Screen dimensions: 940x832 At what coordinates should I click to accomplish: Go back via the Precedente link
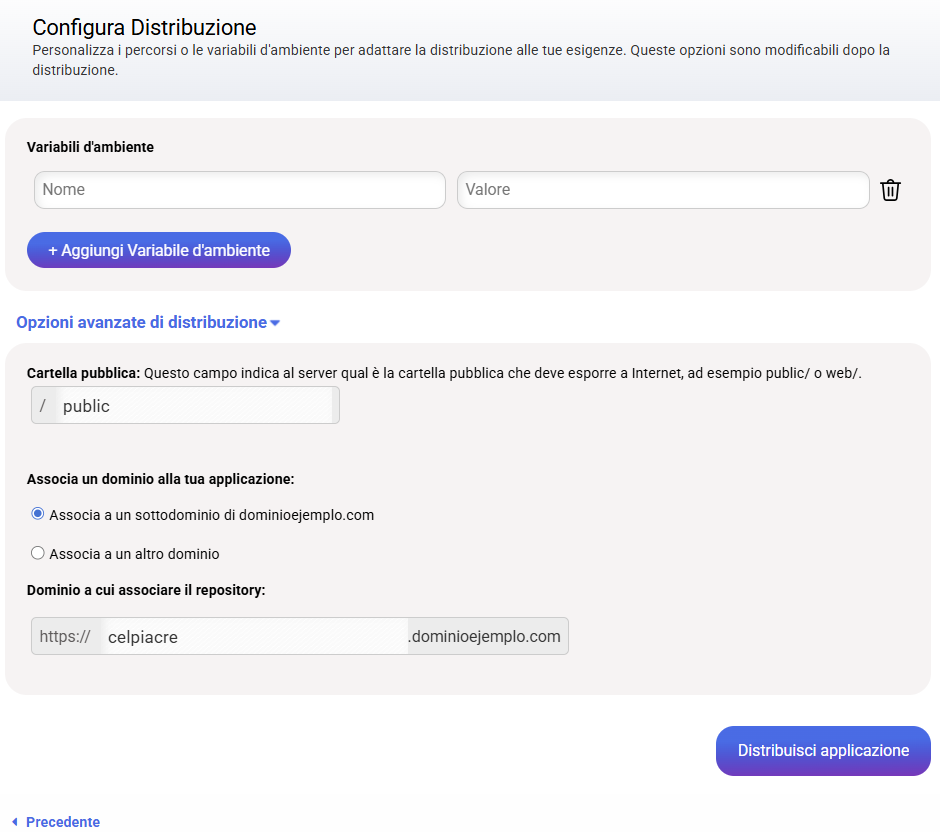62,822
